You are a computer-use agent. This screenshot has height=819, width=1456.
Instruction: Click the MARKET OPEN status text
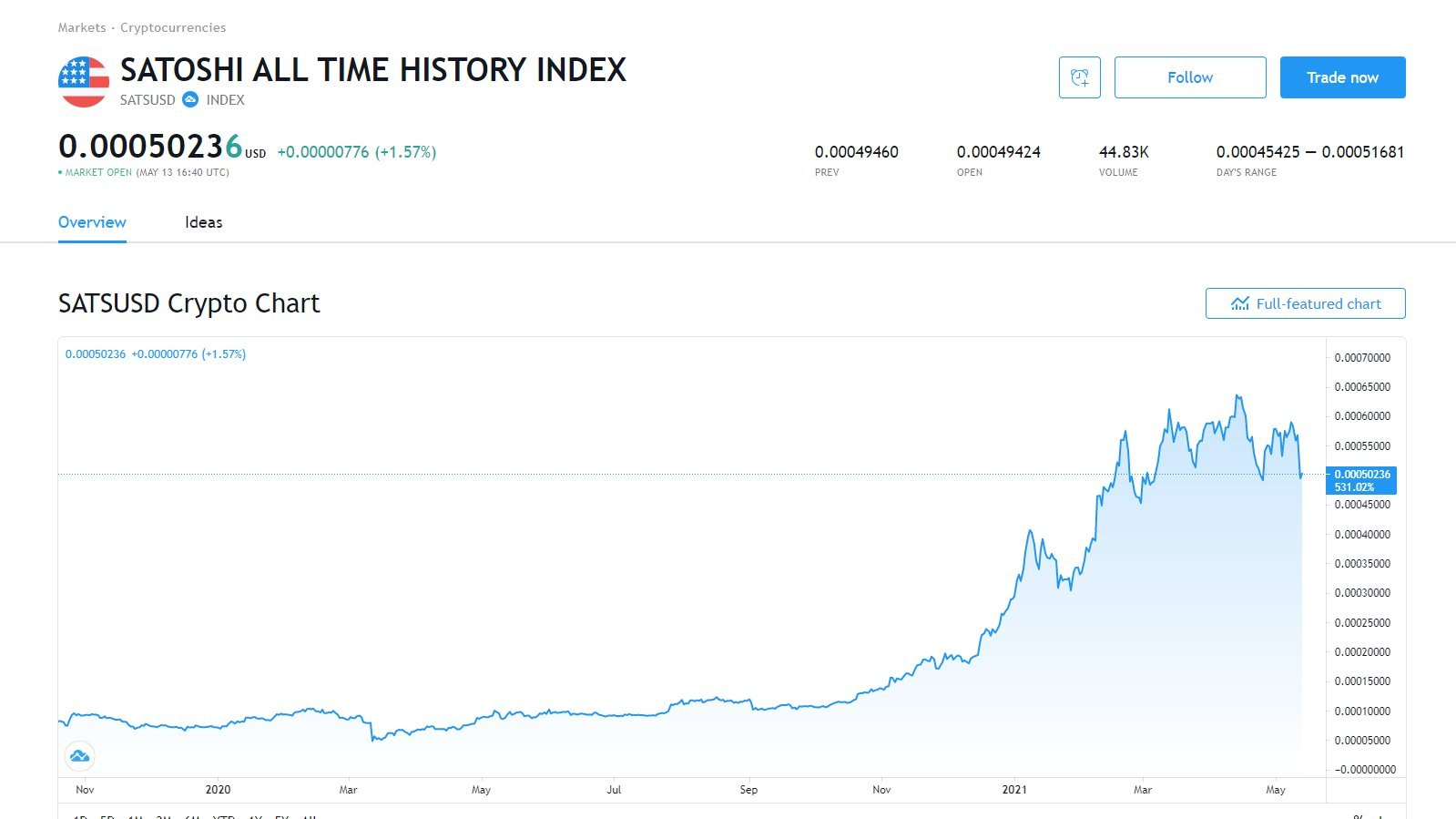98,172
